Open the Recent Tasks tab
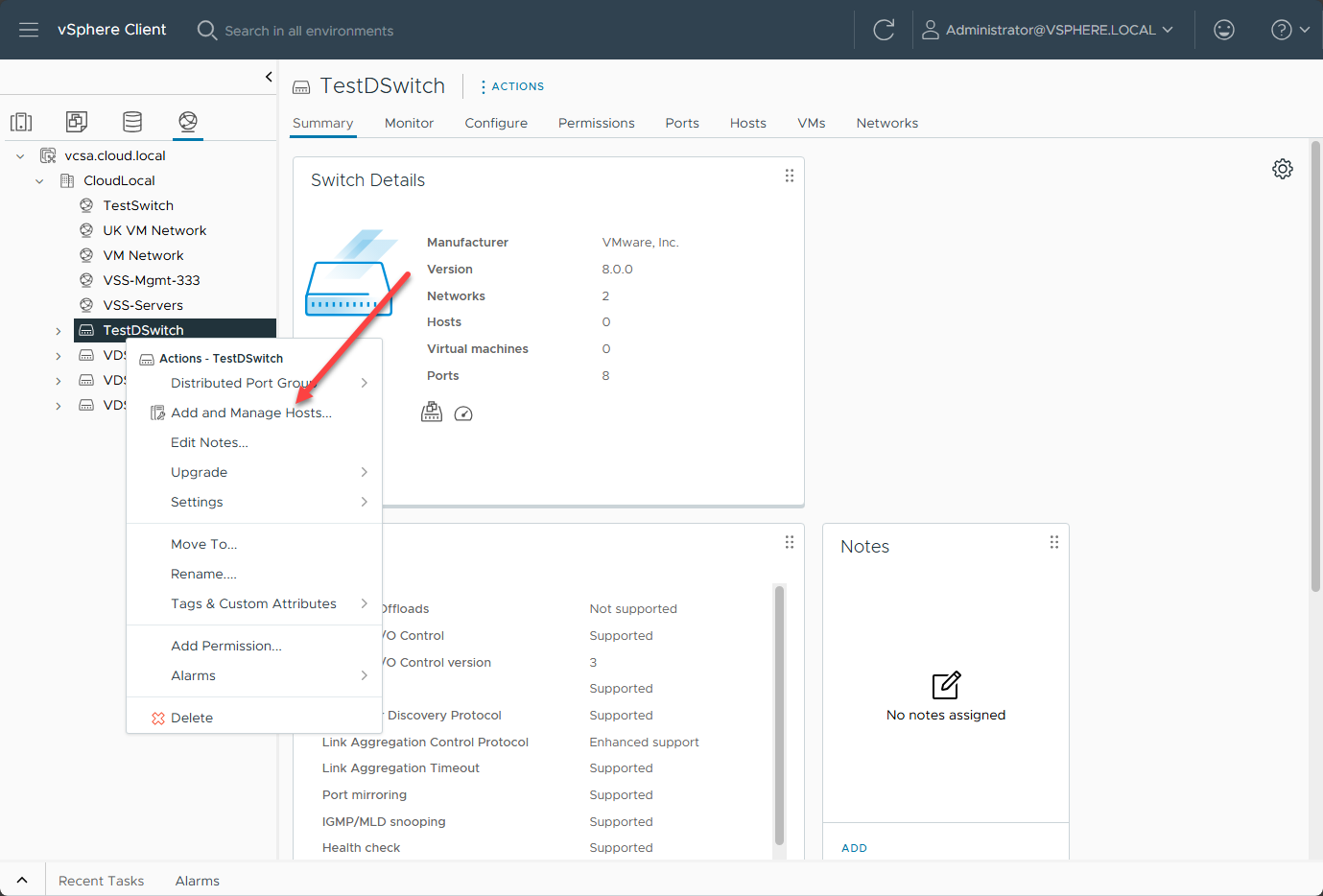The image size is (1323, 896). coord(101,881)
